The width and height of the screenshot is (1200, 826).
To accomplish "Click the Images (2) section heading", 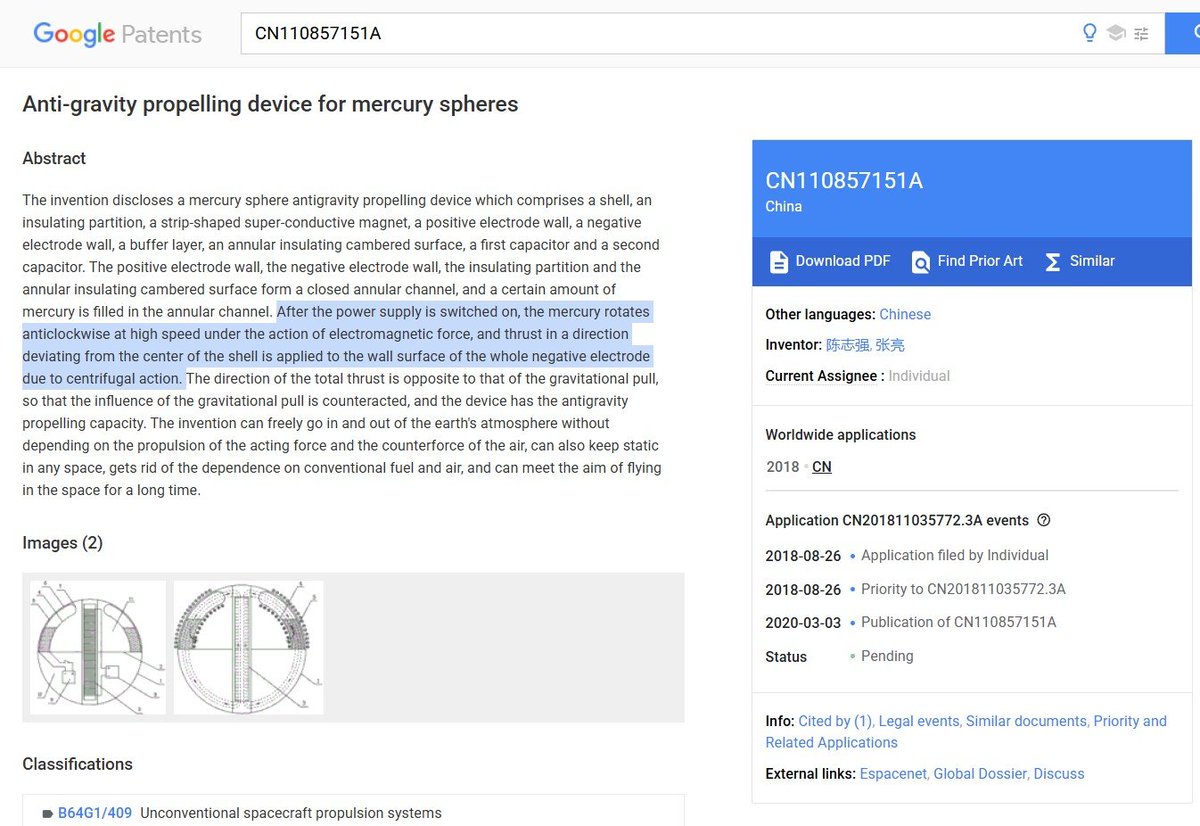I will (63, 543).
